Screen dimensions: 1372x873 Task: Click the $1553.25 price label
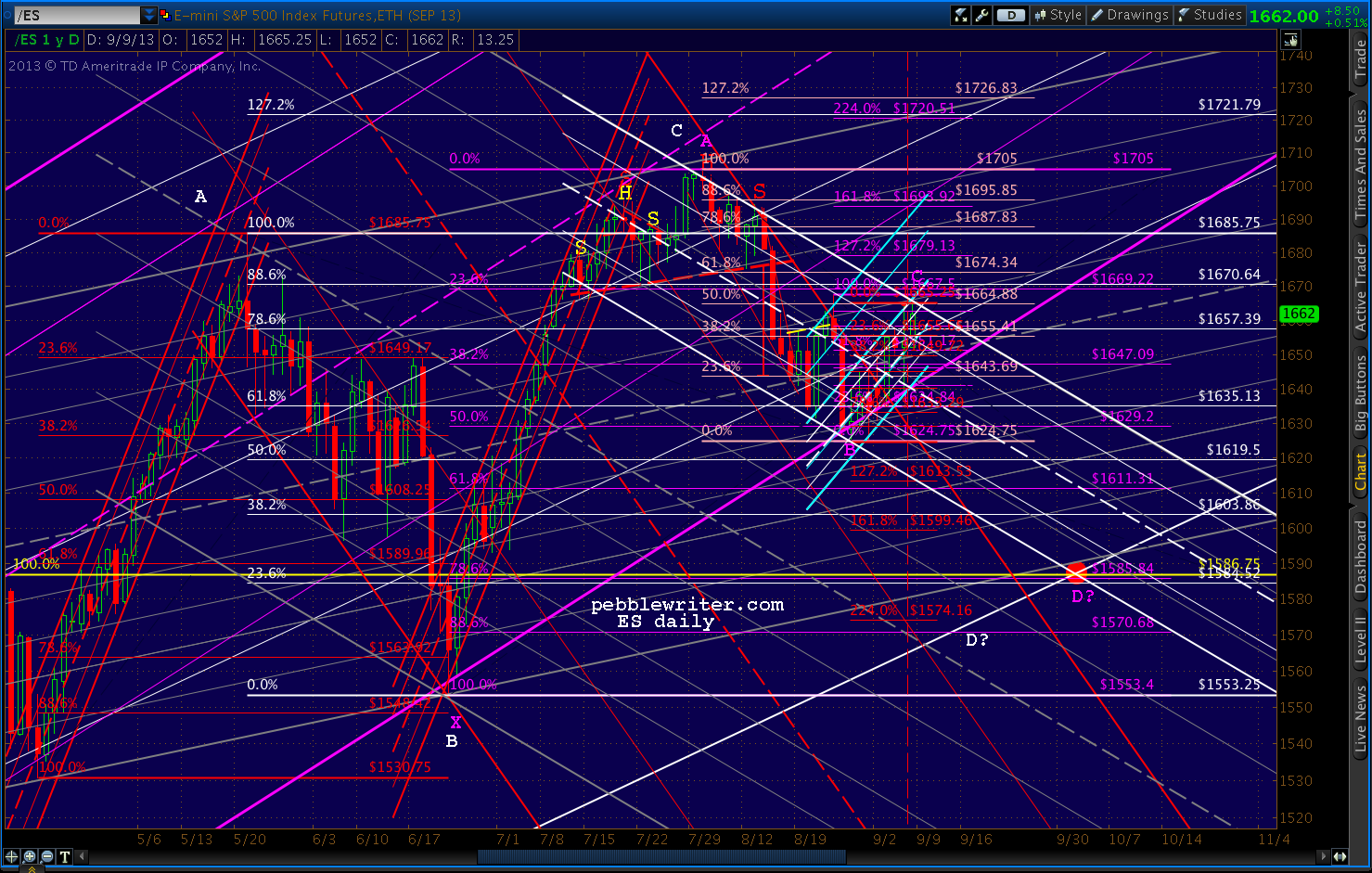1229,685
